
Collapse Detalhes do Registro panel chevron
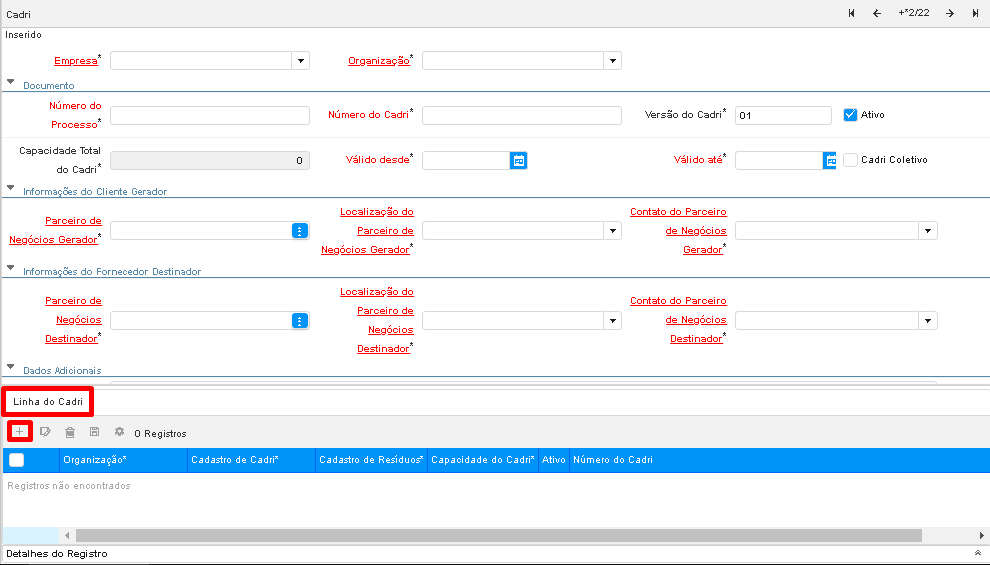(978, 553)
